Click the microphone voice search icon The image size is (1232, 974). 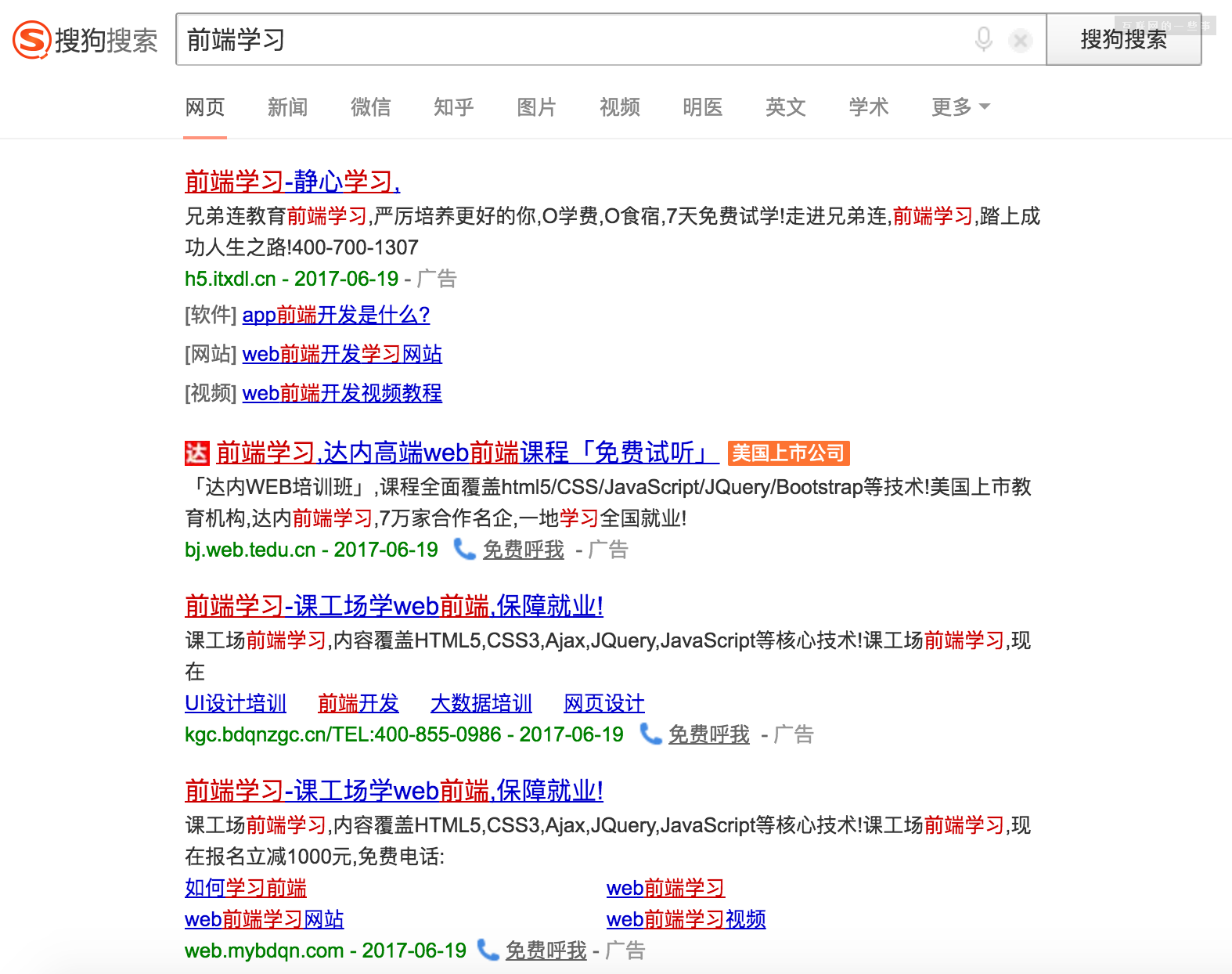[984, 38]
